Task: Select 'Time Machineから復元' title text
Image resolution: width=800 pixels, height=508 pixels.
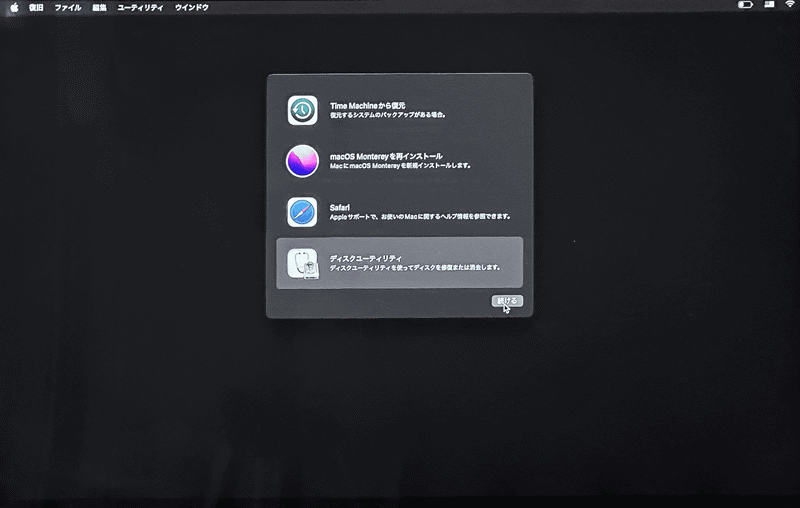Action: pyautogui.click(x=367, y=106)
